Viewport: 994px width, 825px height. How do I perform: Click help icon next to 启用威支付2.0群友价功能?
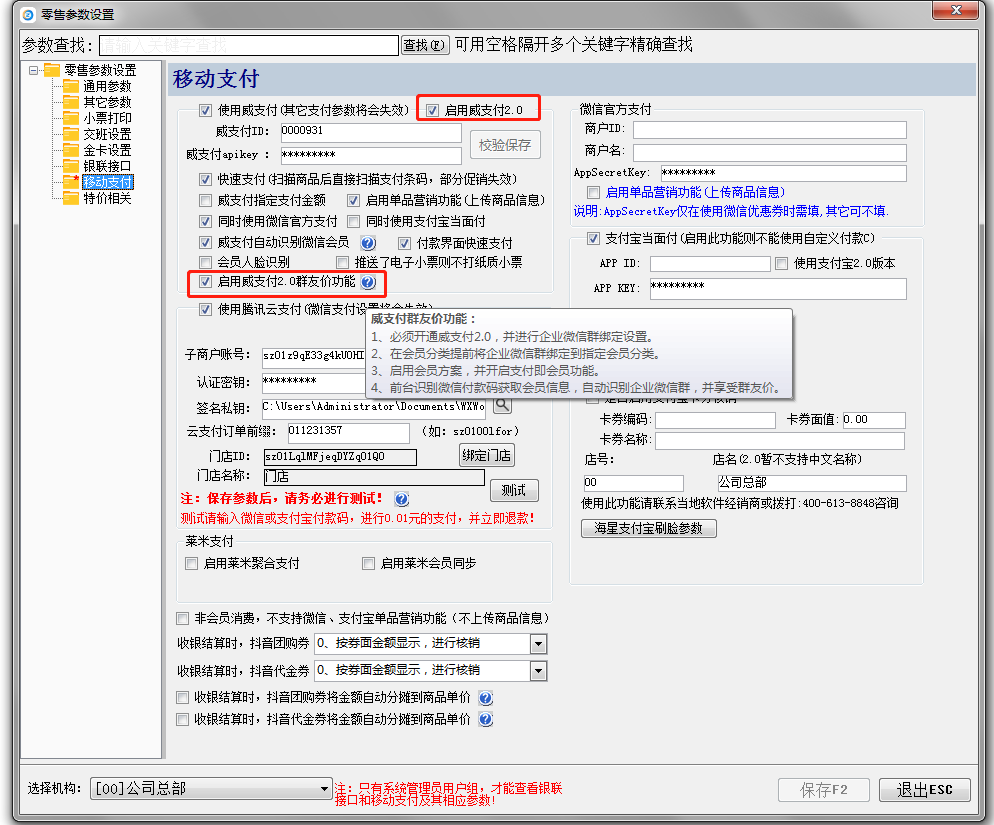pyautogui.click(x=368, y=282)
